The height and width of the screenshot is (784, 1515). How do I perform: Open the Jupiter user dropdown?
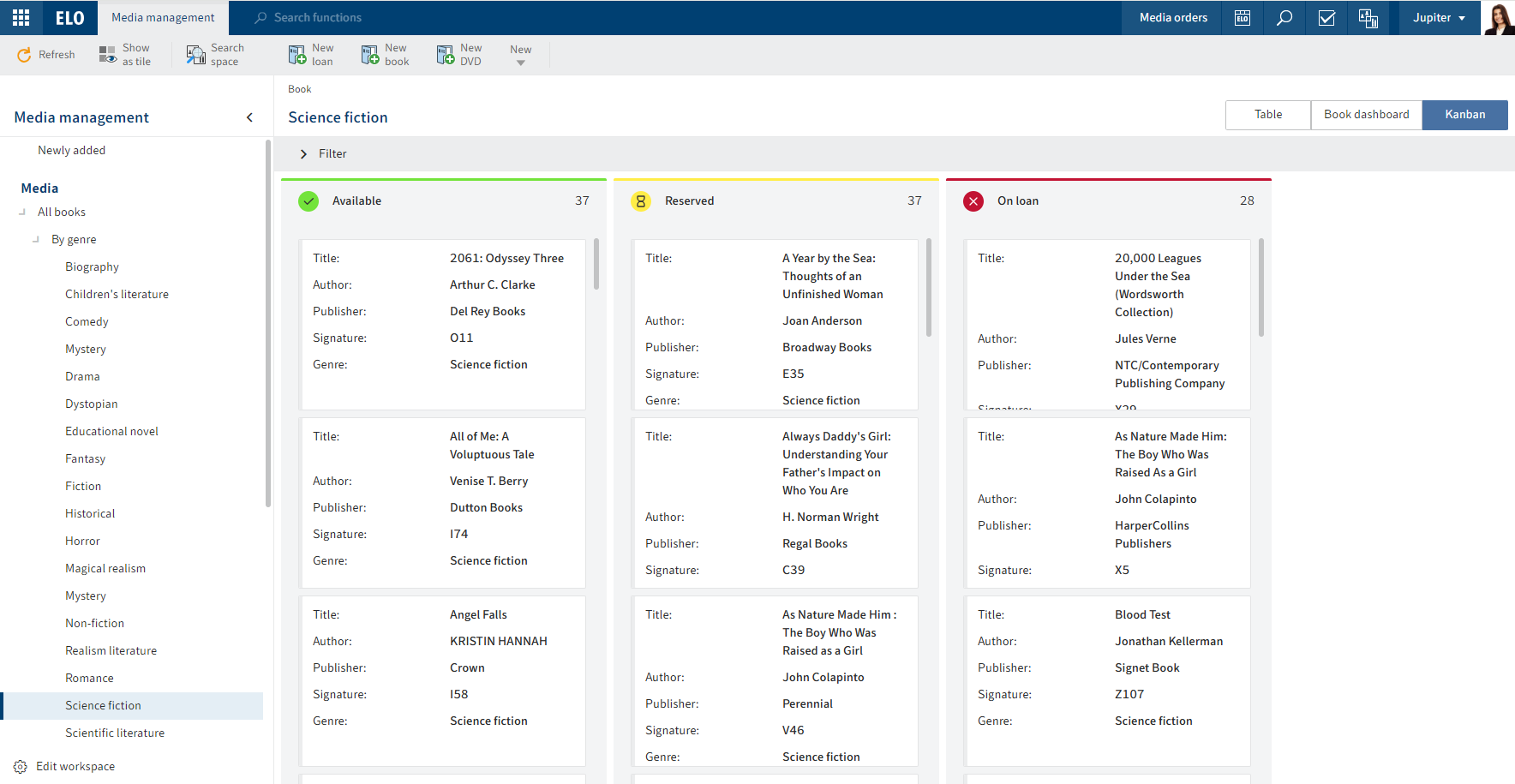(1440, 17)
